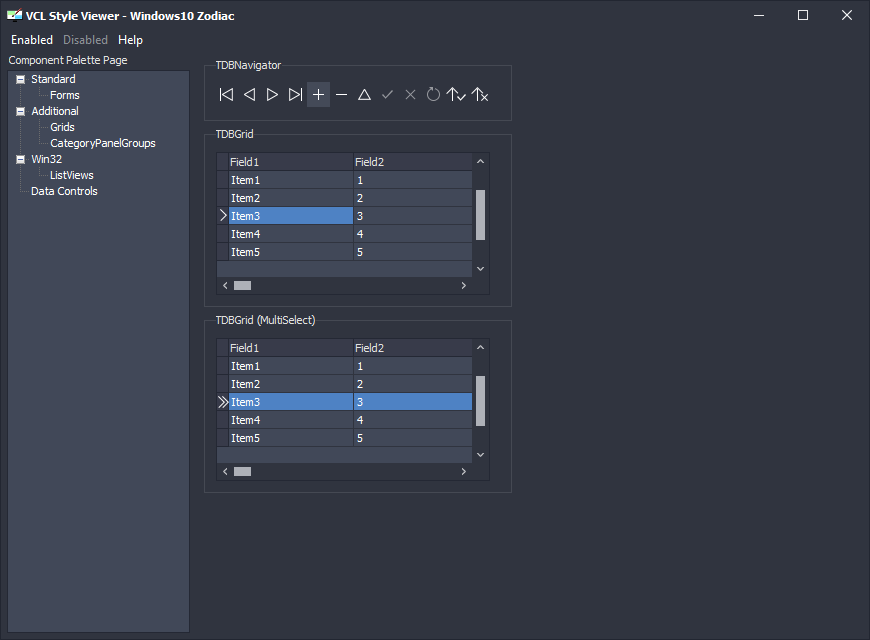
Task: Click vertical scrollbar thumb in TDBGrid
Action: coord(480,215)
